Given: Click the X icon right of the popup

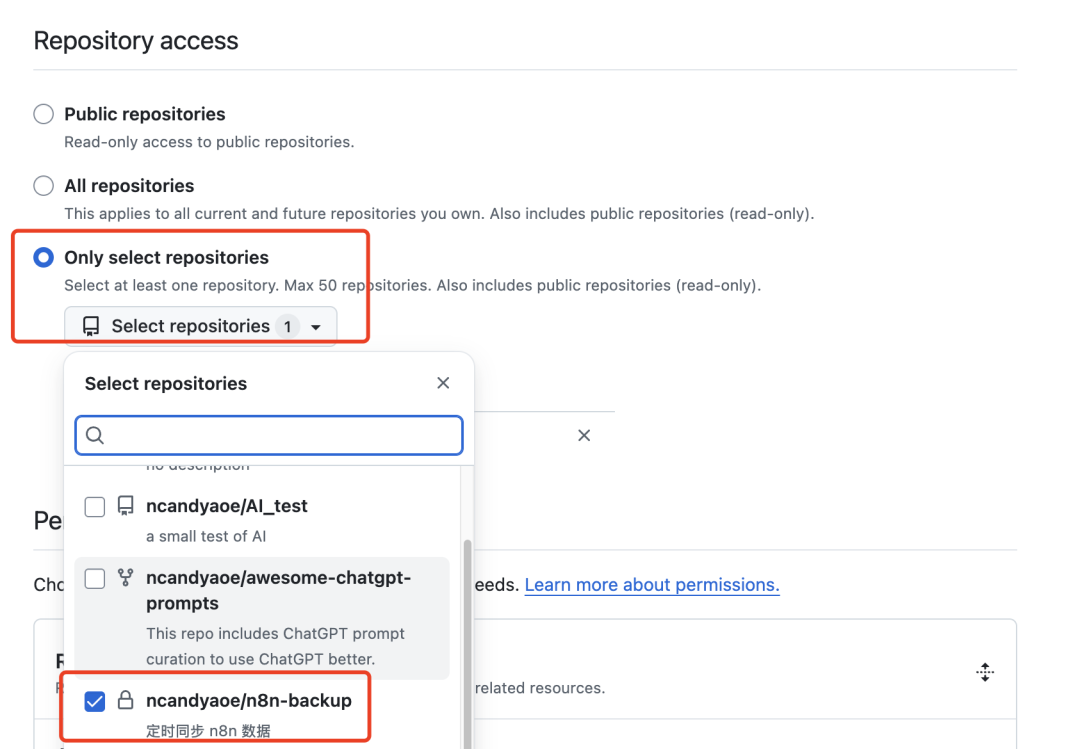Looking at the screenshot, I should (x=584, y=435).
